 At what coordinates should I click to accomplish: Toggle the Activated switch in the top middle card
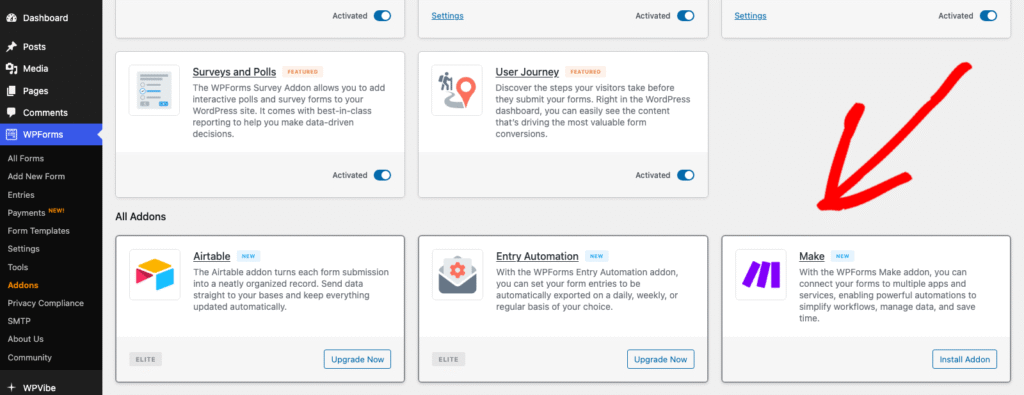coord(686,16)
